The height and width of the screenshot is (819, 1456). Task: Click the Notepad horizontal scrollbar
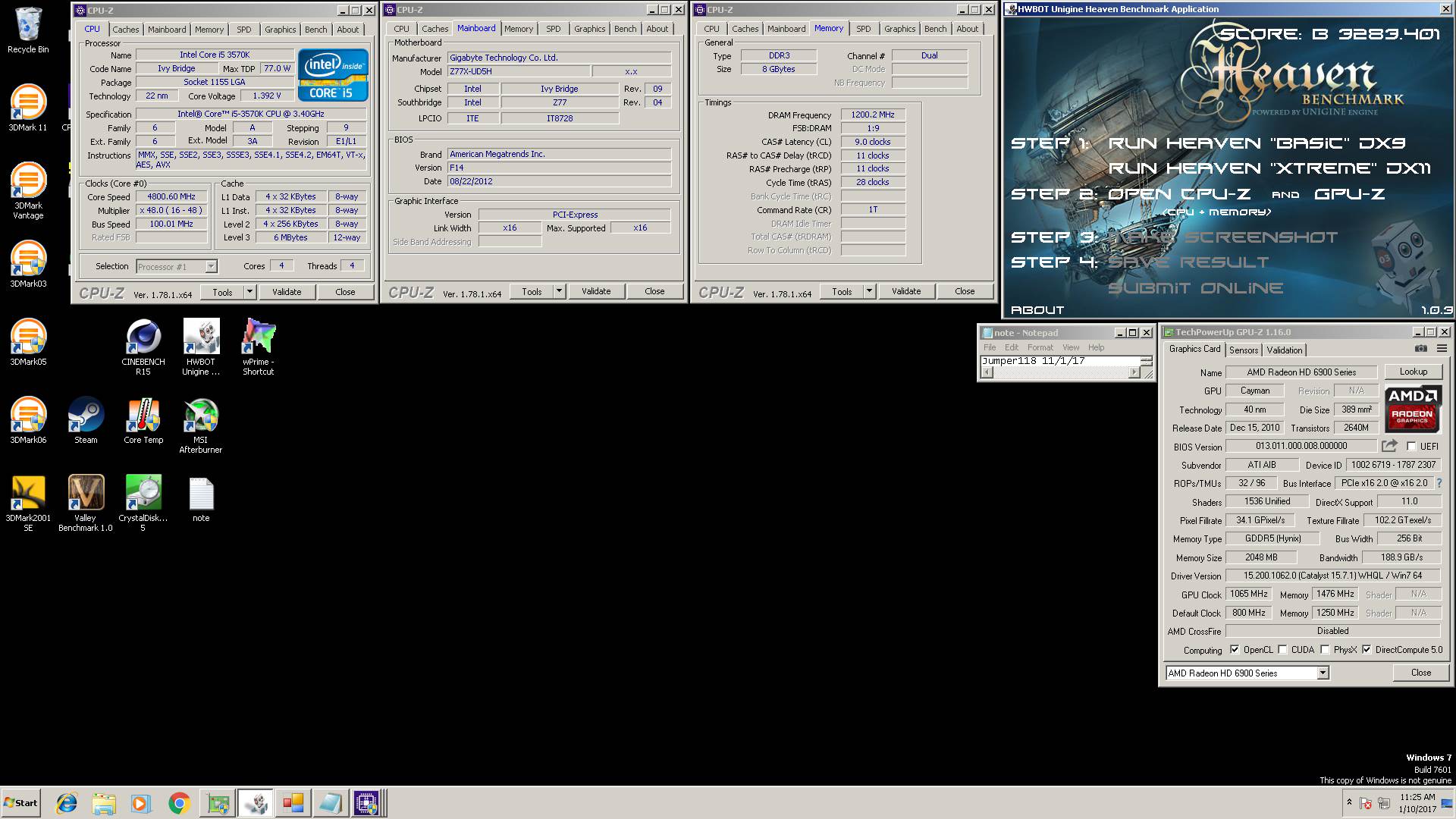(1060, 372)
